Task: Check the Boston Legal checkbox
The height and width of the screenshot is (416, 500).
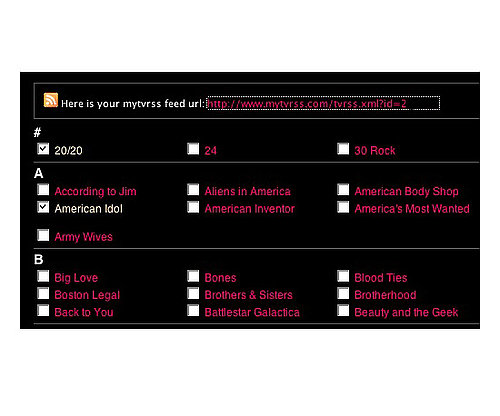Action: coord(43,293)
